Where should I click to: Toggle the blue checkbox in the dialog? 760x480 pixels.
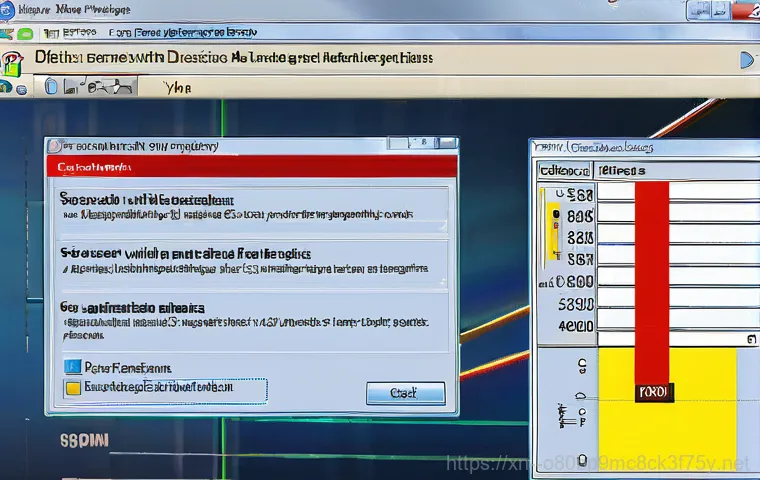click(x=72, y=367)
